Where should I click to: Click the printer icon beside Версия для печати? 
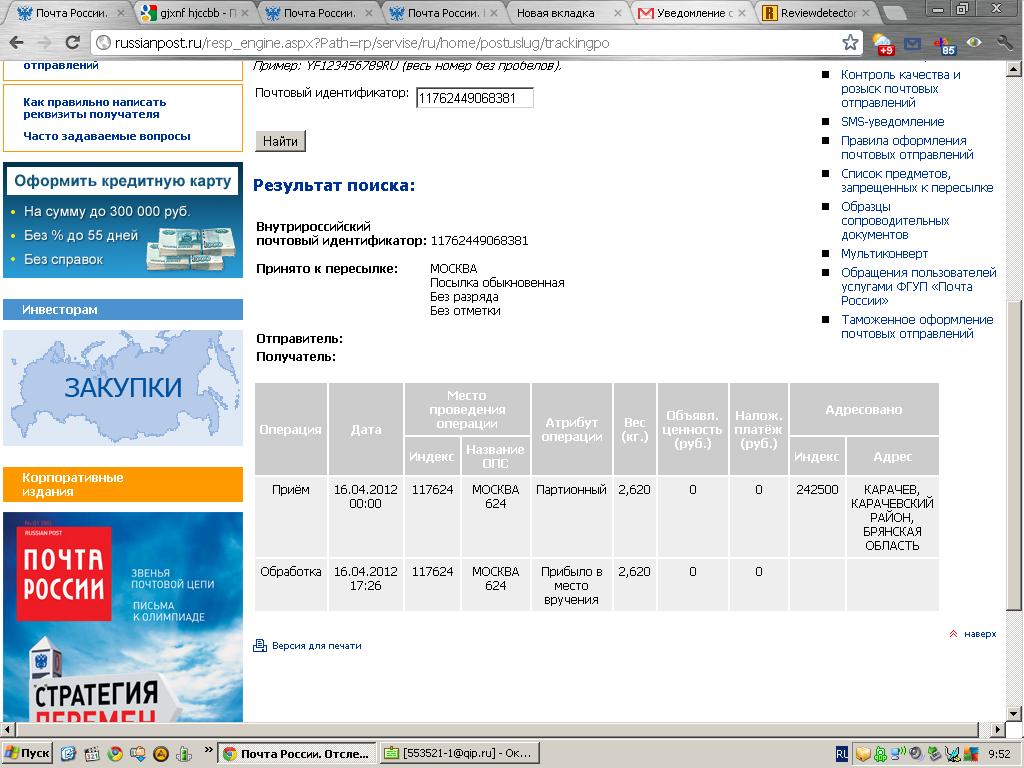point(260,646)
